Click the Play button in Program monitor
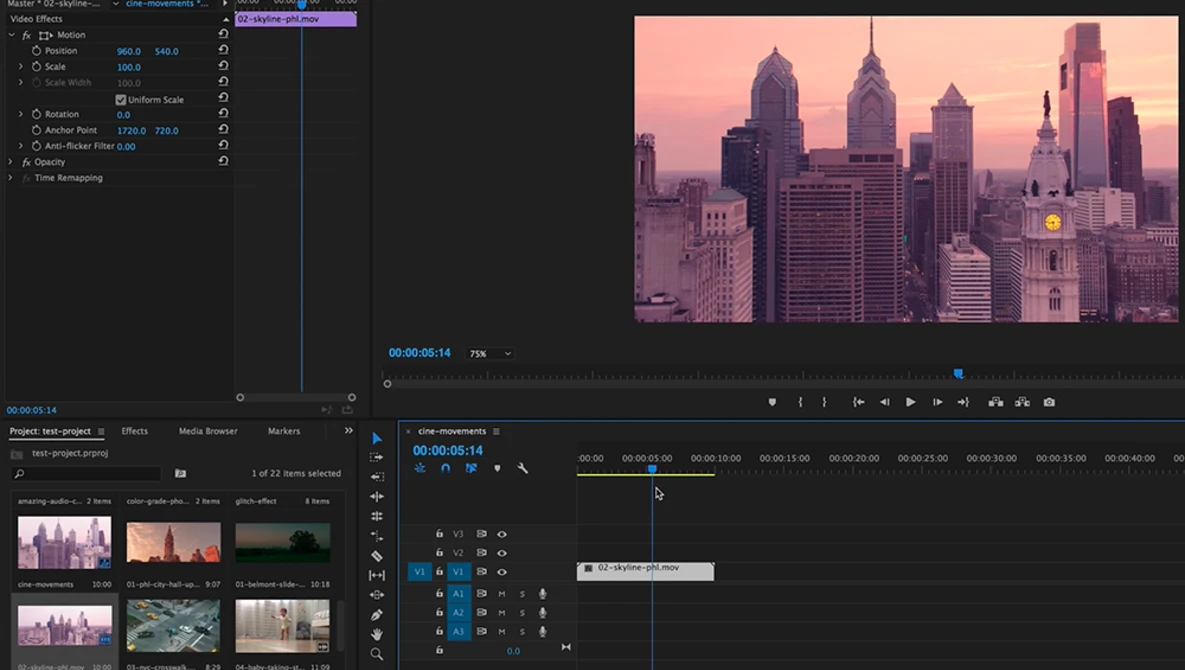The height and width of the screenshot is (670, 1185). (911, 403)
